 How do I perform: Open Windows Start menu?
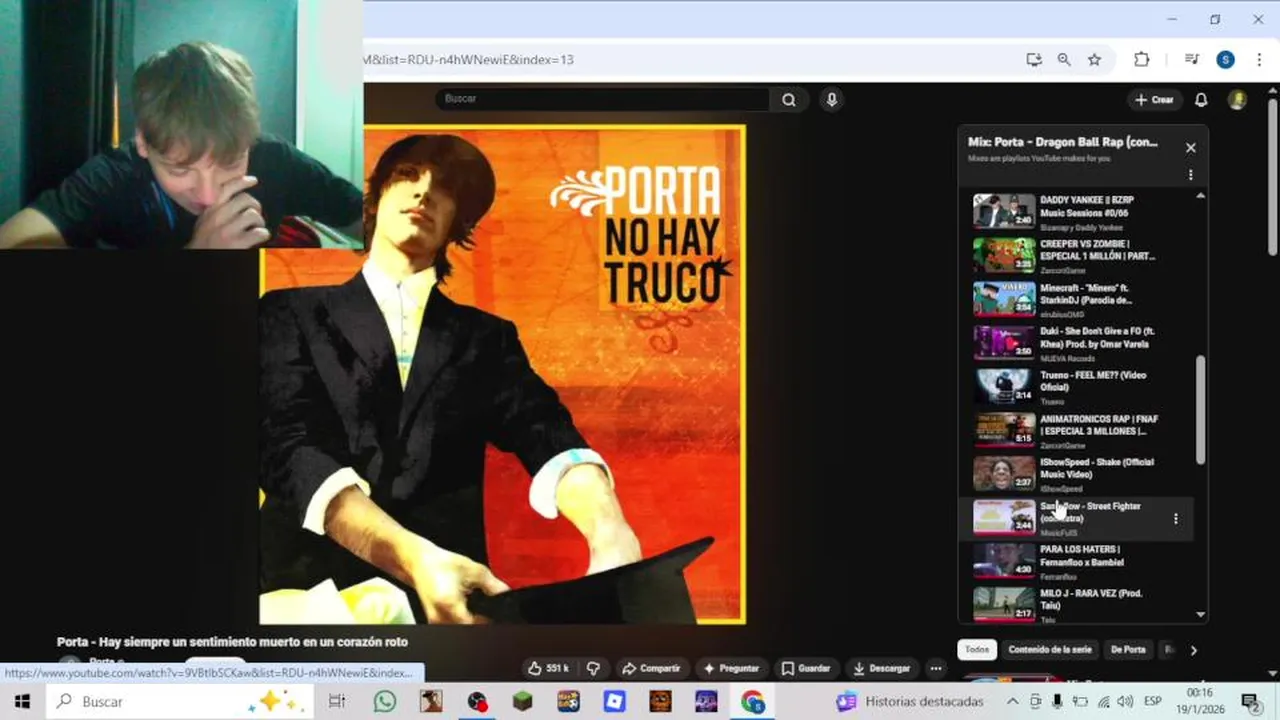[22, 702]
